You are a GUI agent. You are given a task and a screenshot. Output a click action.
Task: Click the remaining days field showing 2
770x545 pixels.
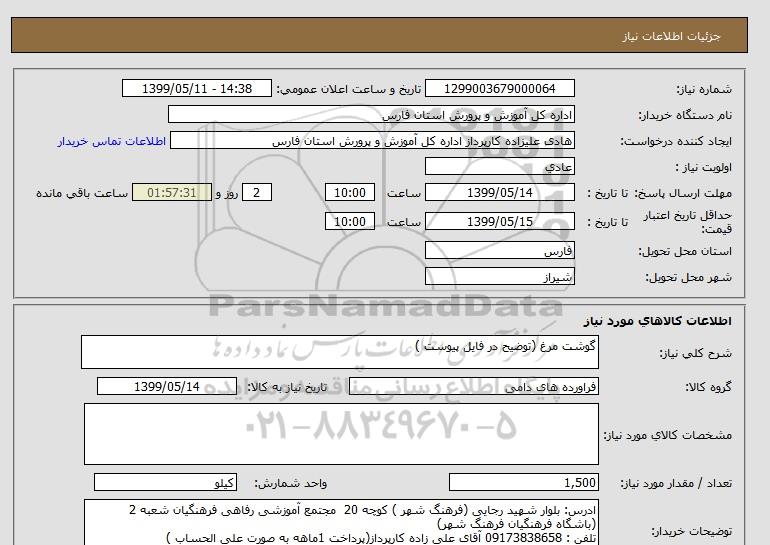coord(257,192)
